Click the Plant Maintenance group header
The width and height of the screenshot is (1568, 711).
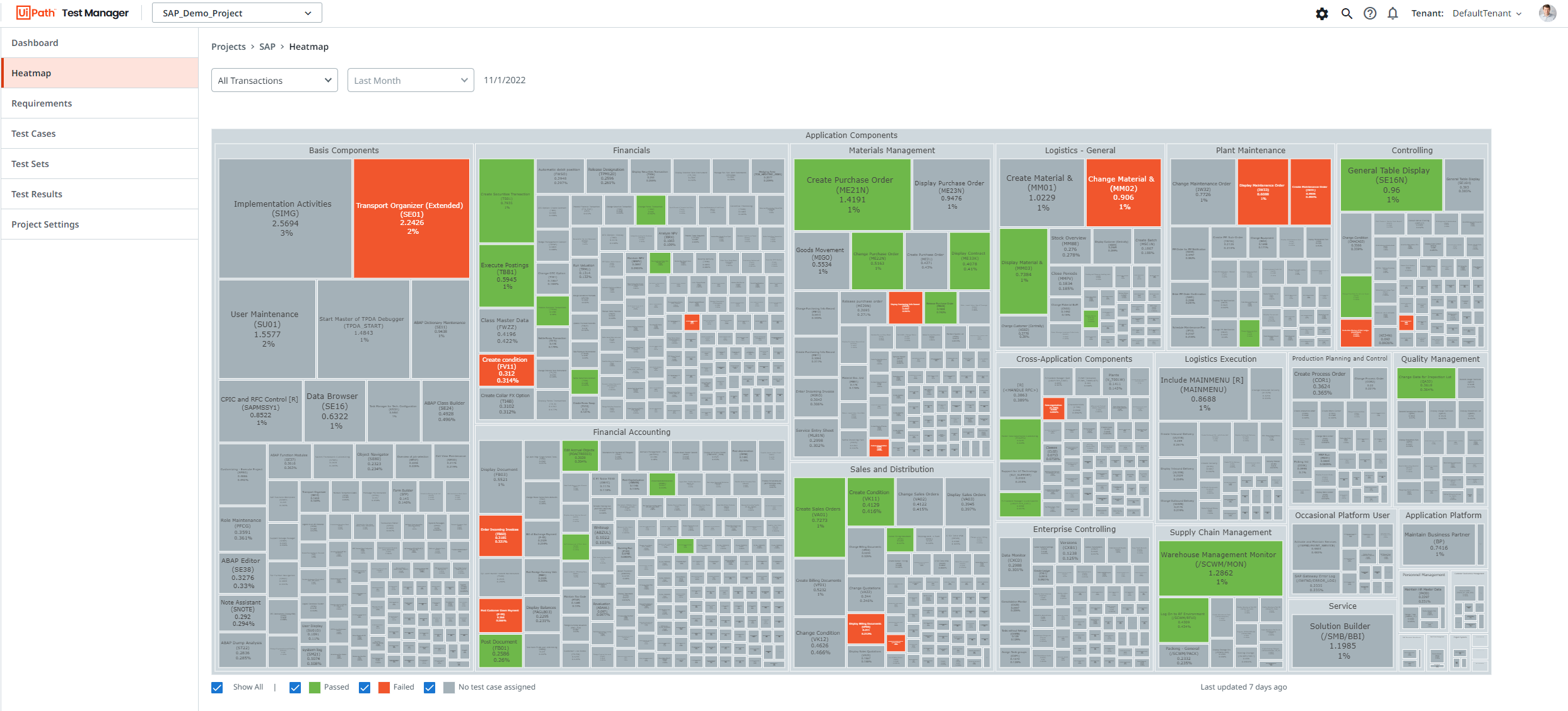(1250, 150)
